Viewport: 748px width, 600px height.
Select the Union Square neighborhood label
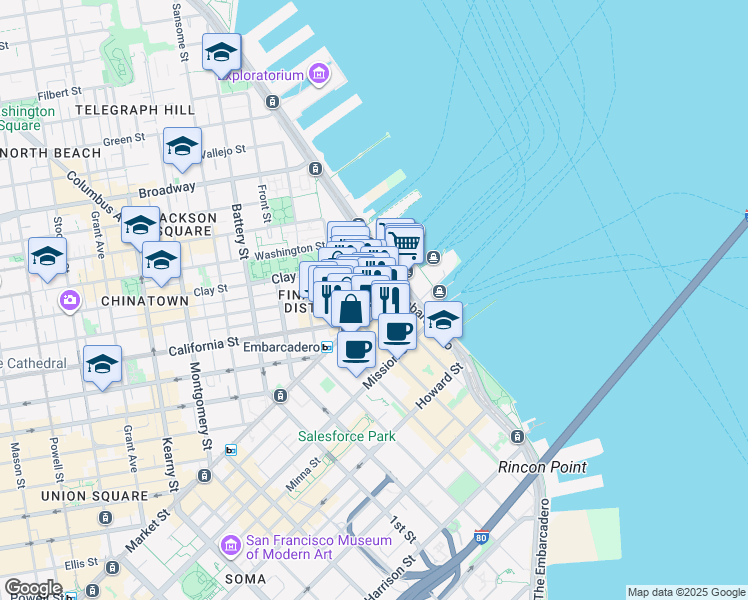(x=95, y=496)
